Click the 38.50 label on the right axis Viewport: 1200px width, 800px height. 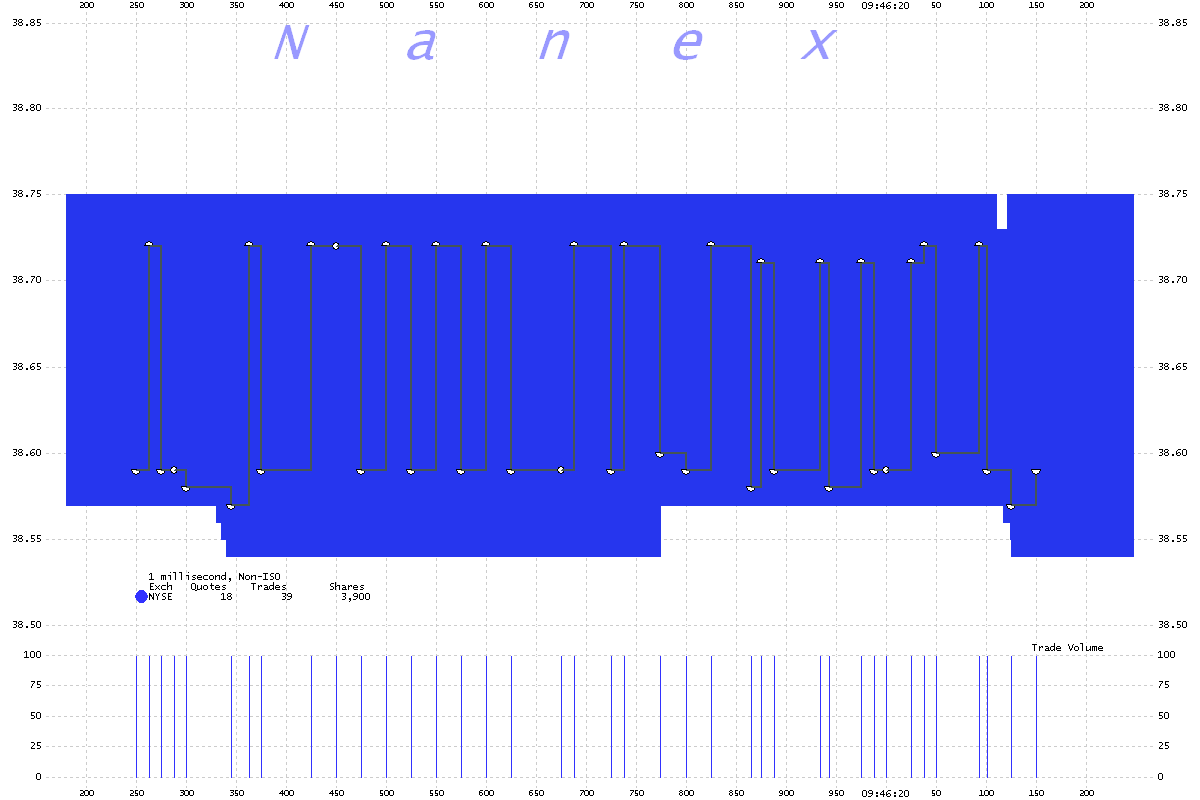coord(1172,625)
